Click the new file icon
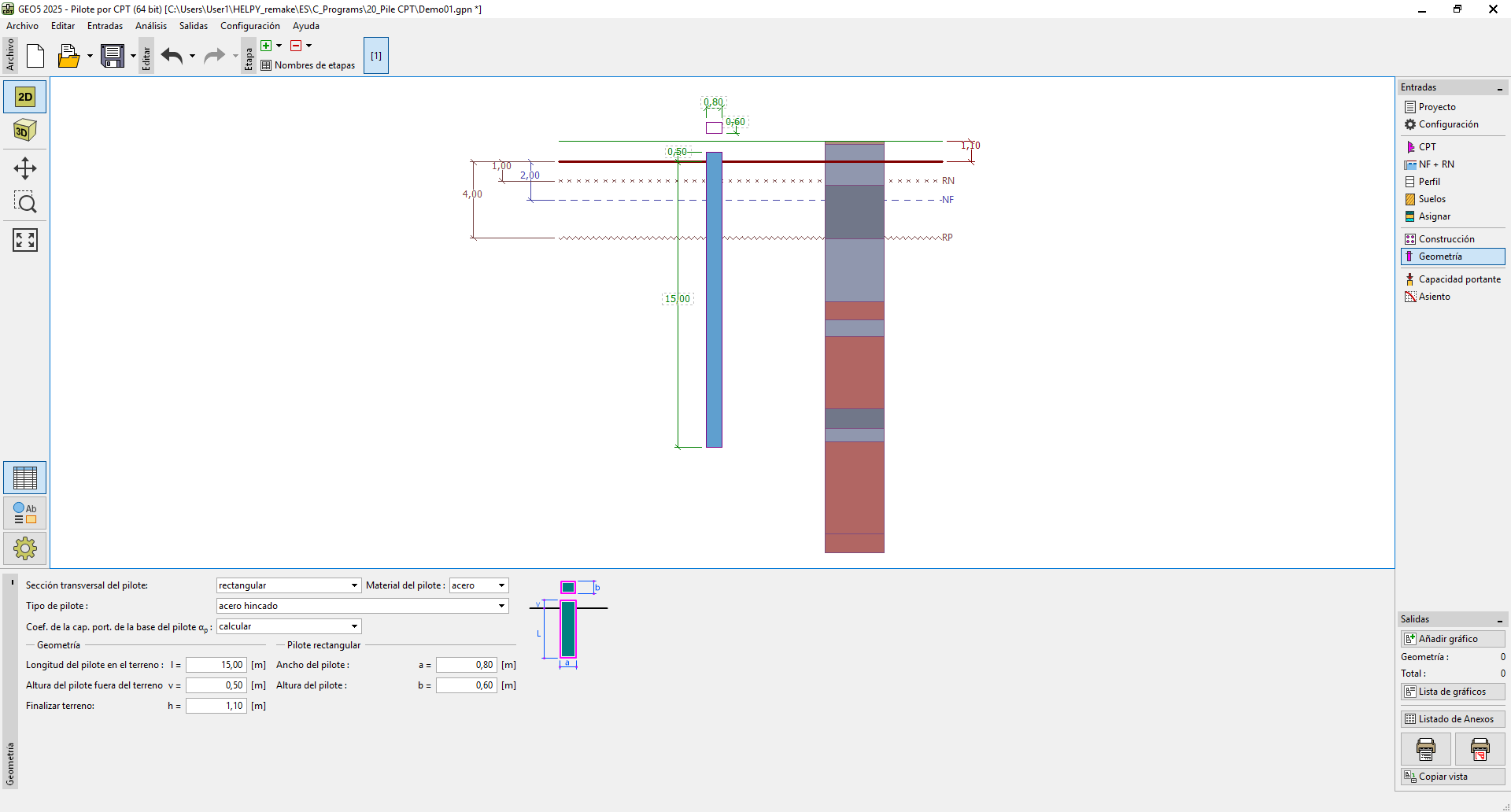Screen dimensions: 1511x812 pos(35,56)
